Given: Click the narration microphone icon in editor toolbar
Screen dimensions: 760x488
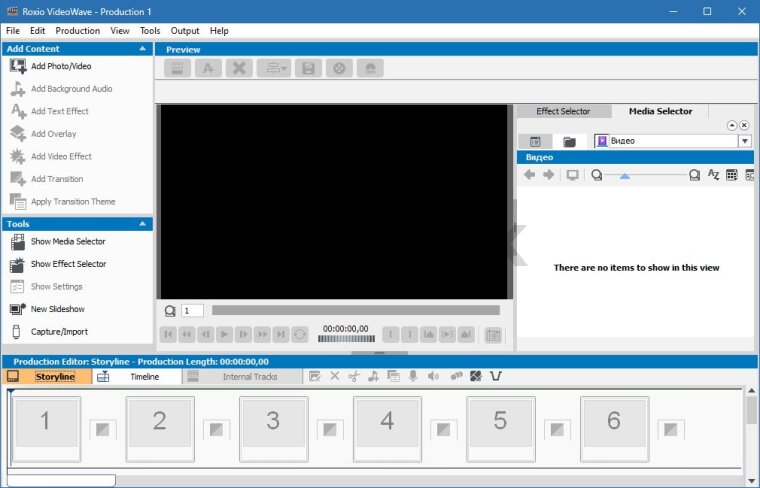Looking at the screenshot, I should tap(412, 377).
